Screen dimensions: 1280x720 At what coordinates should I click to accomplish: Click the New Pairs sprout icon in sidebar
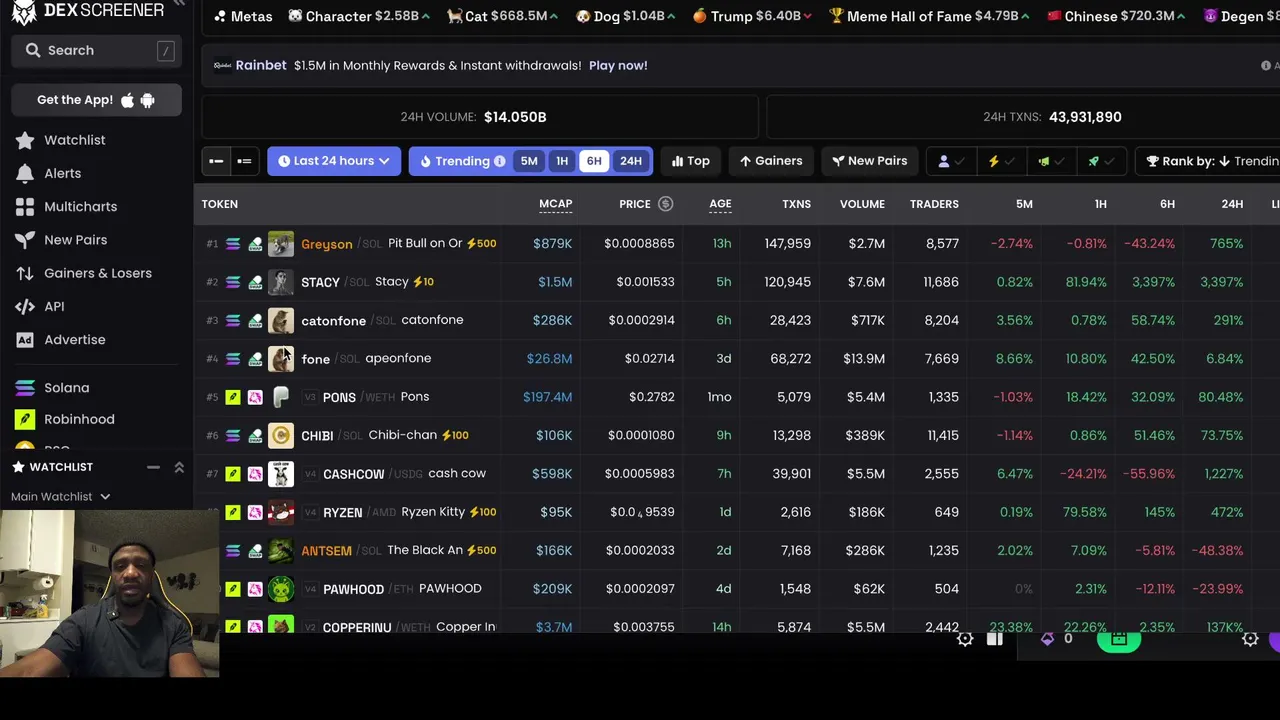[25, 240]
